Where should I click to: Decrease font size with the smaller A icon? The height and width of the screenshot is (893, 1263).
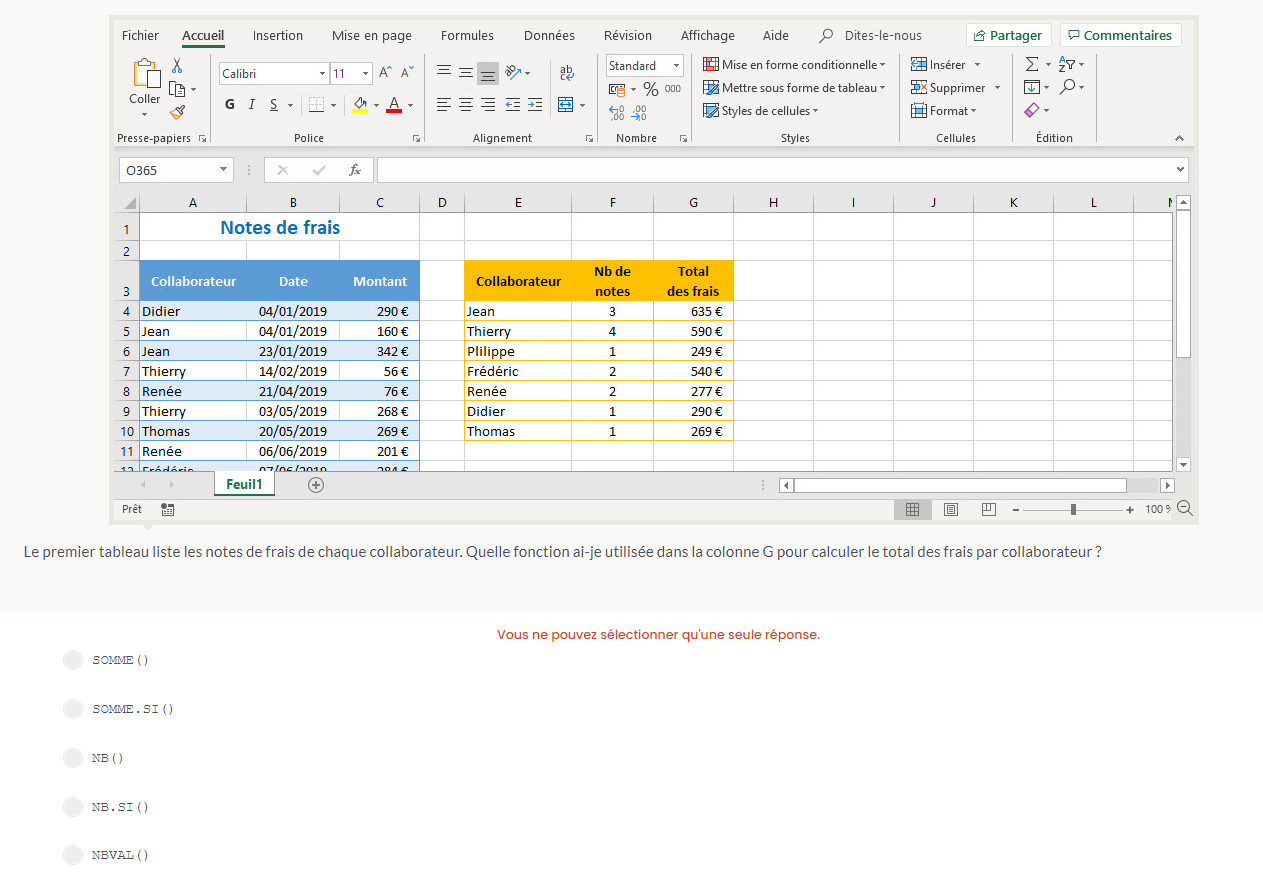pyautogui.click(x=407, y=73)
